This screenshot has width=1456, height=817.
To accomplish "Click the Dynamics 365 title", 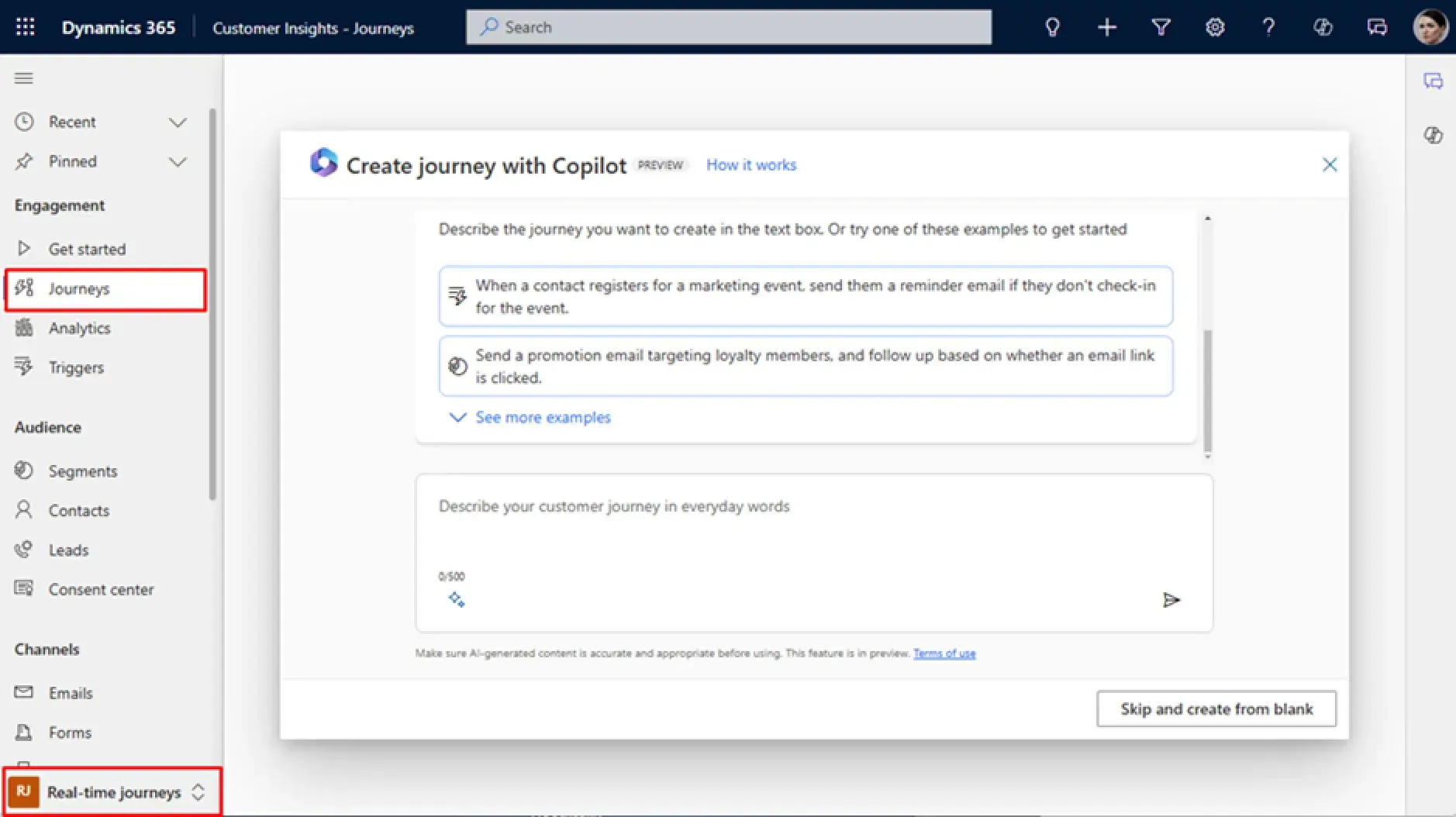I will (119, 27).
